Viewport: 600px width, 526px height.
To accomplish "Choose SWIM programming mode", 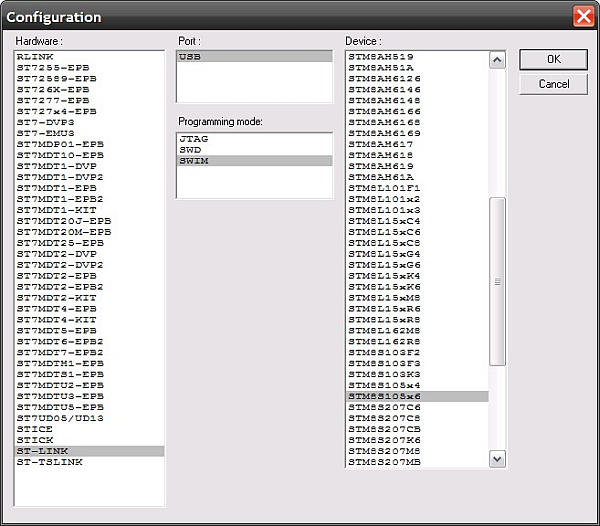I will pos(254,161).
